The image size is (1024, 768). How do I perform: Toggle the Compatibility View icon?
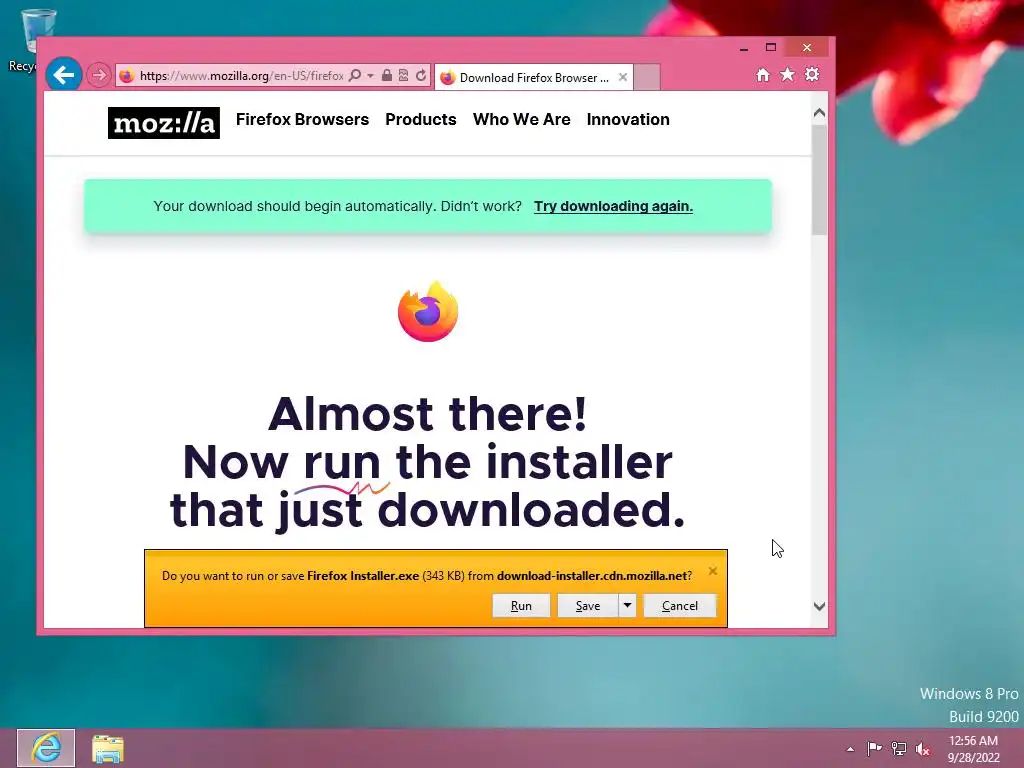click(404, 75)
